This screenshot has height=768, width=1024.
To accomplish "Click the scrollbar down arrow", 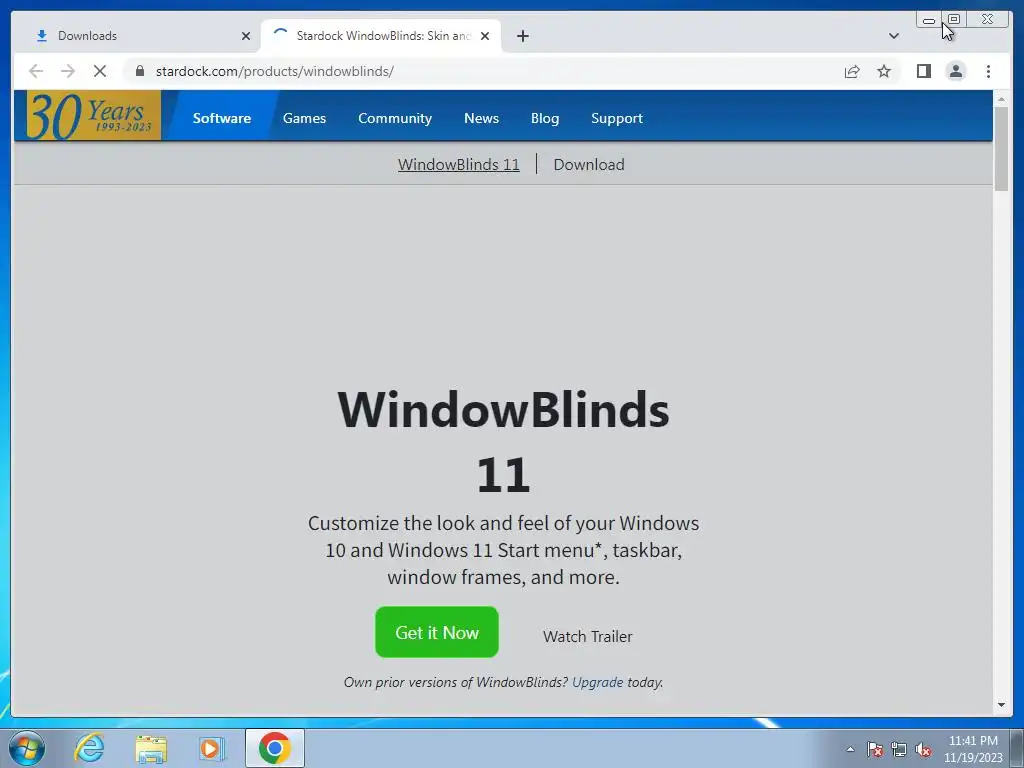I will click(x=1001, y=705).
